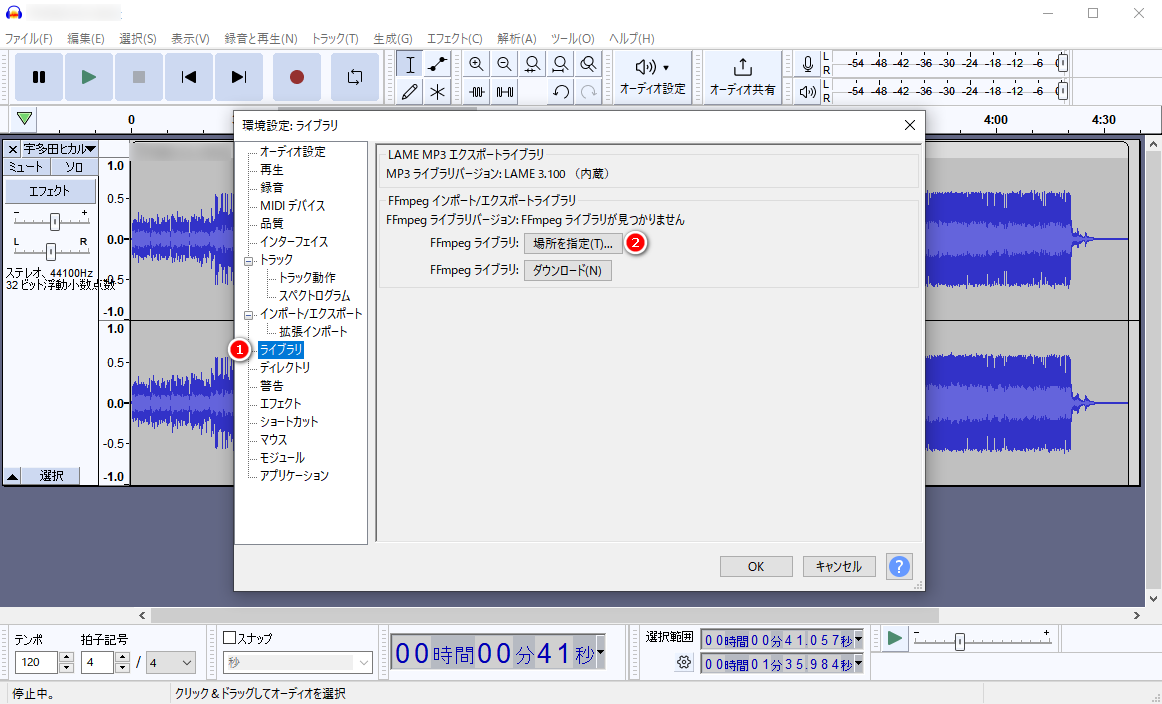The width and height of the screenshot is (1162, 704).
Task: Click the speaker playback meter icon
Action: pos(808,92)
